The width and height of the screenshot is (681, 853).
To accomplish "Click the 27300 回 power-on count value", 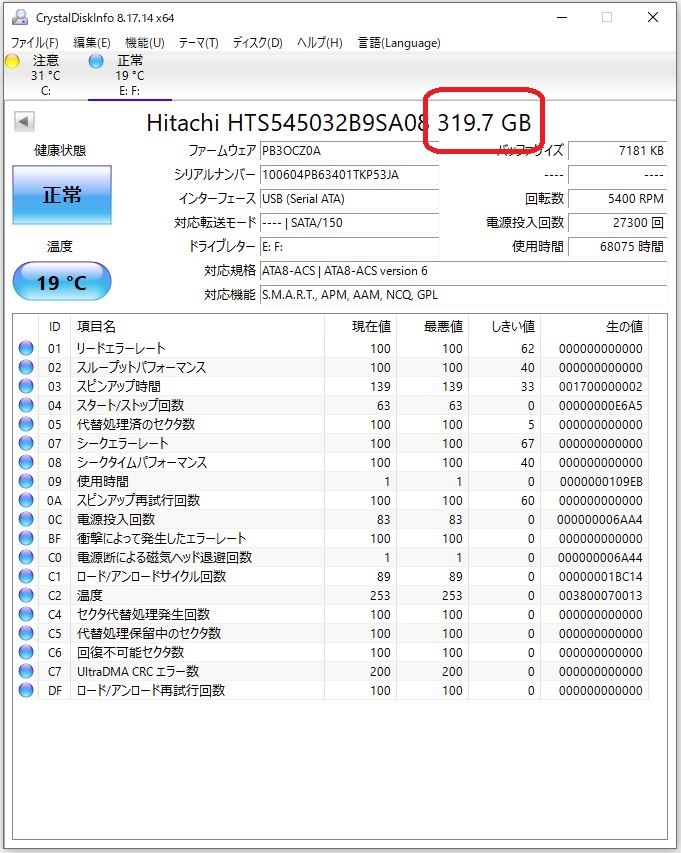I will click(x=617, y=222).
